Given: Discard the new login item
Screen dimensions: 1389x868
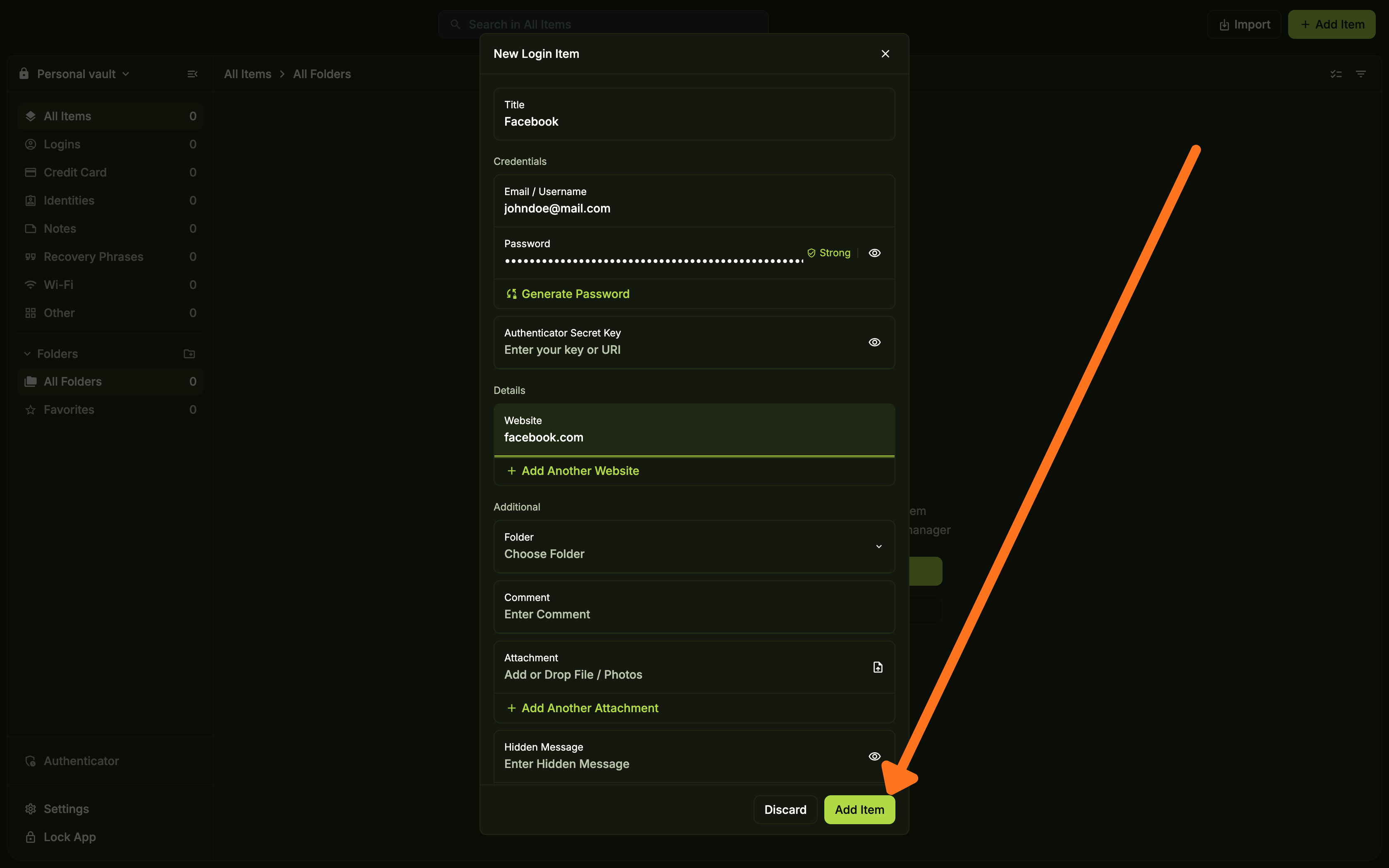Looking at the screenshot, I should click(x=785, y=809).
